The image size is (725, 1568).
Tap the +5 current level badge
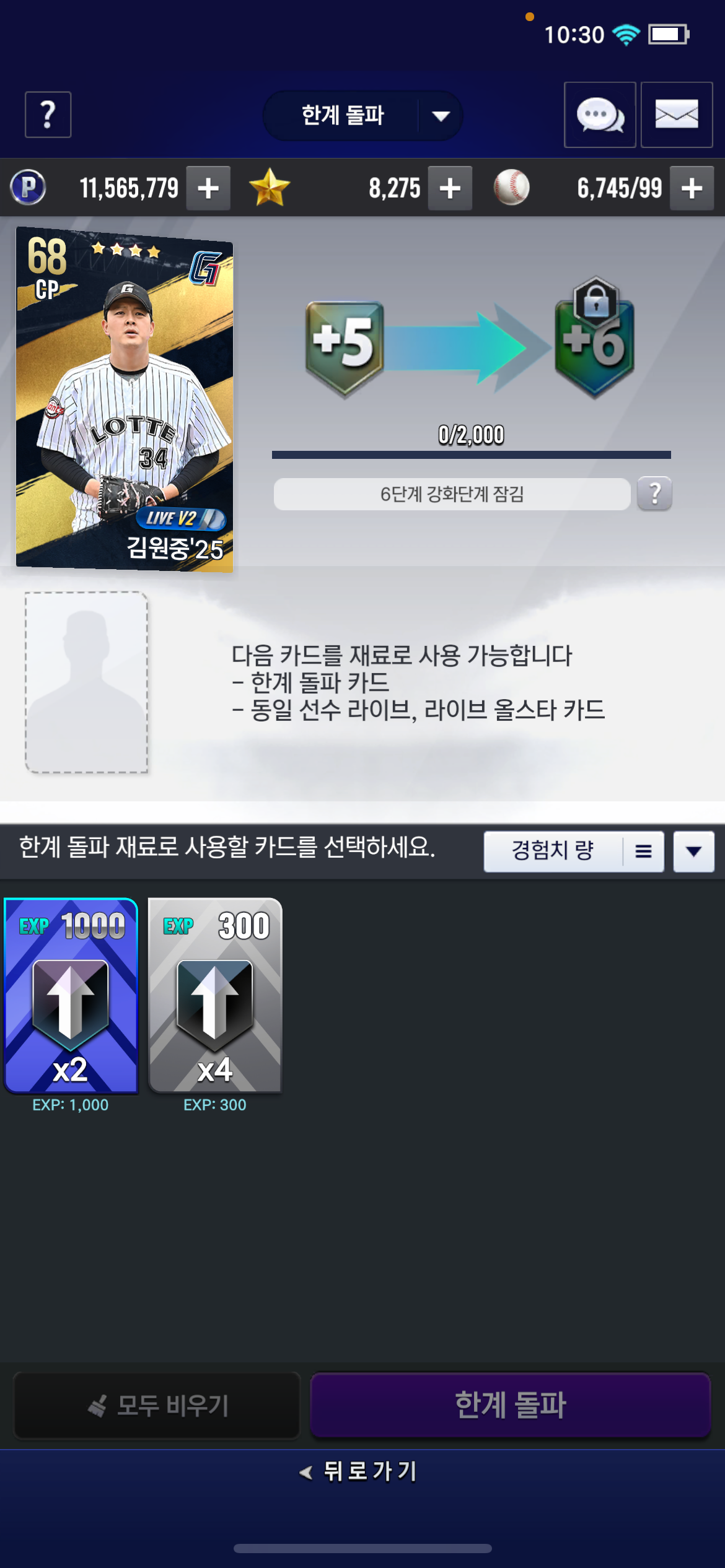(345, 348)
